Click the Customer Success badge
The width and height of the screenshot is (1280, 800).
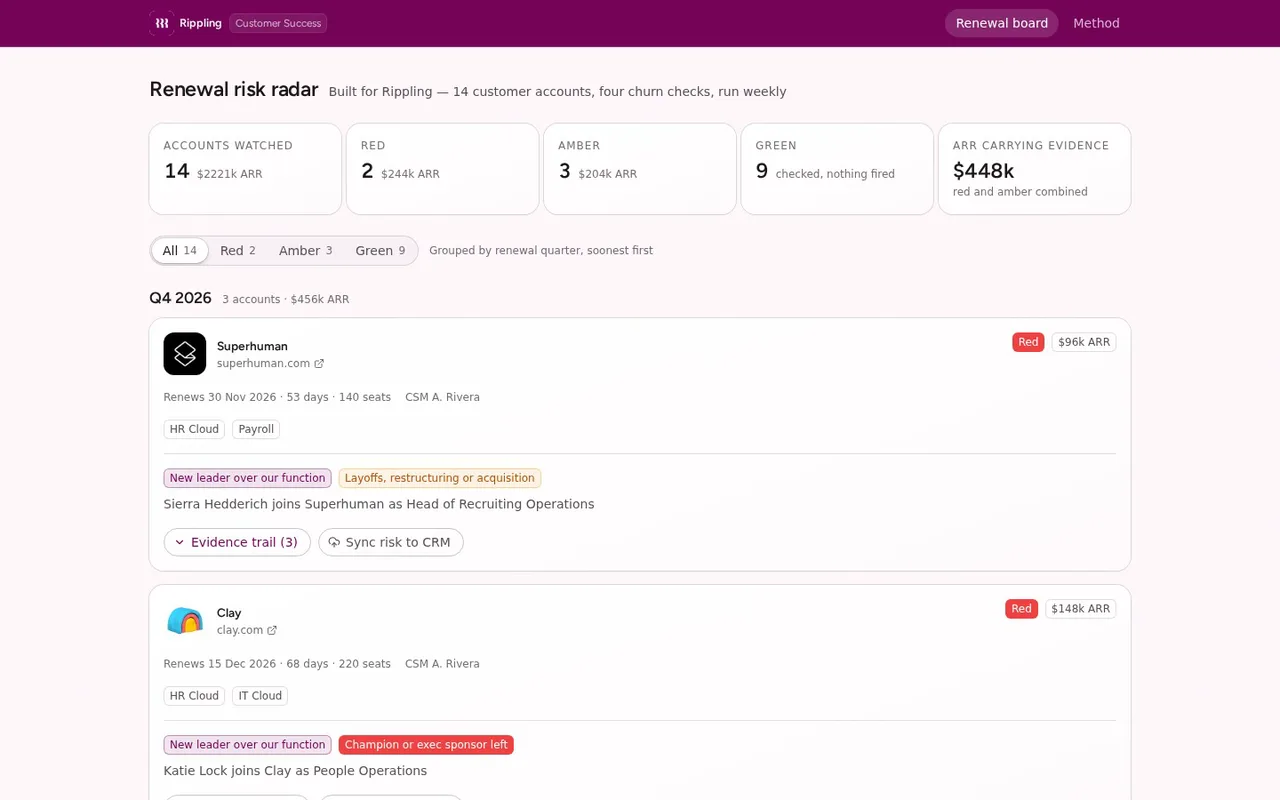point(278,23)
